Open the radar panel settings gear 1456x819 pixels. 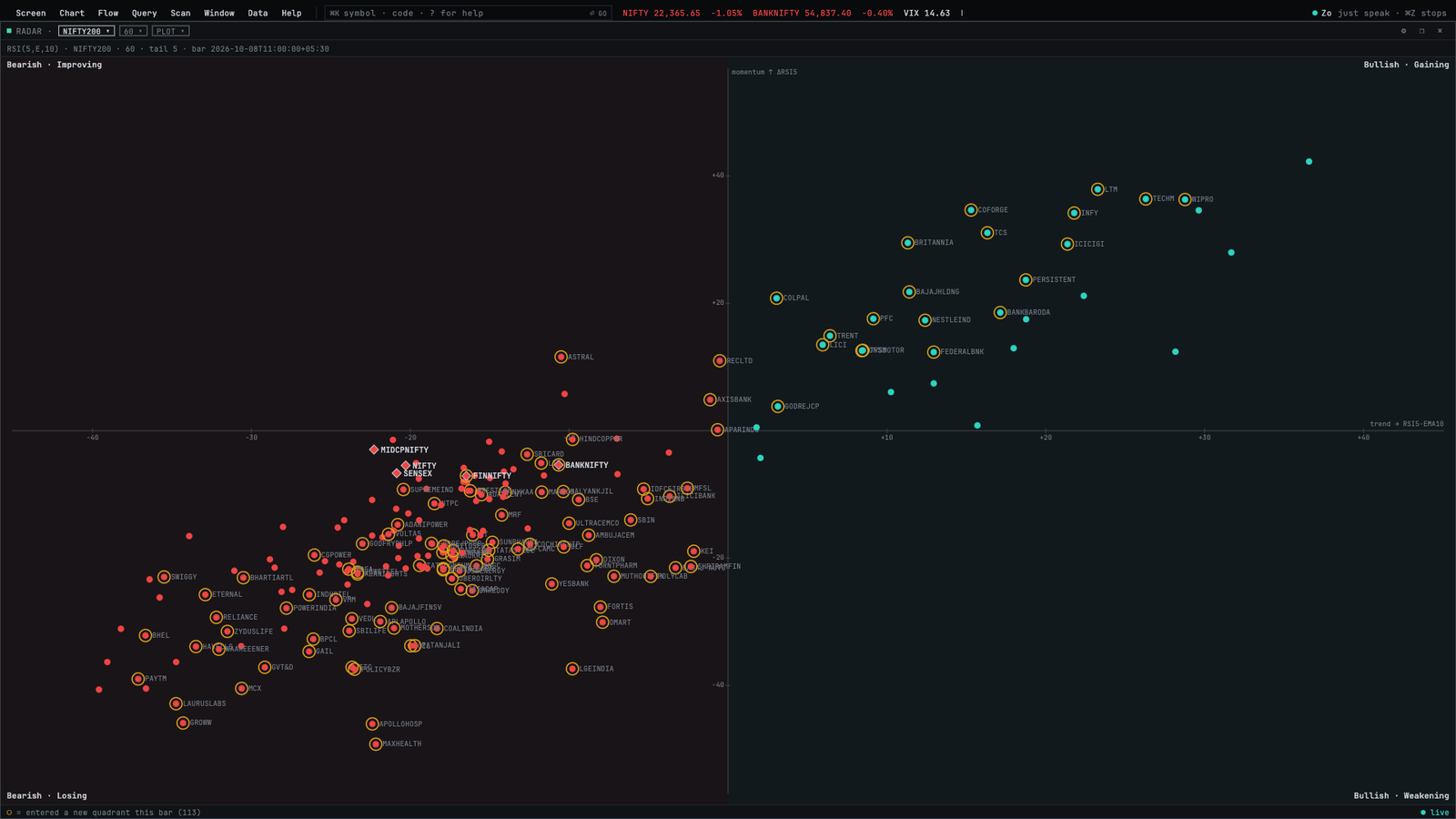tap(1403, 31)
